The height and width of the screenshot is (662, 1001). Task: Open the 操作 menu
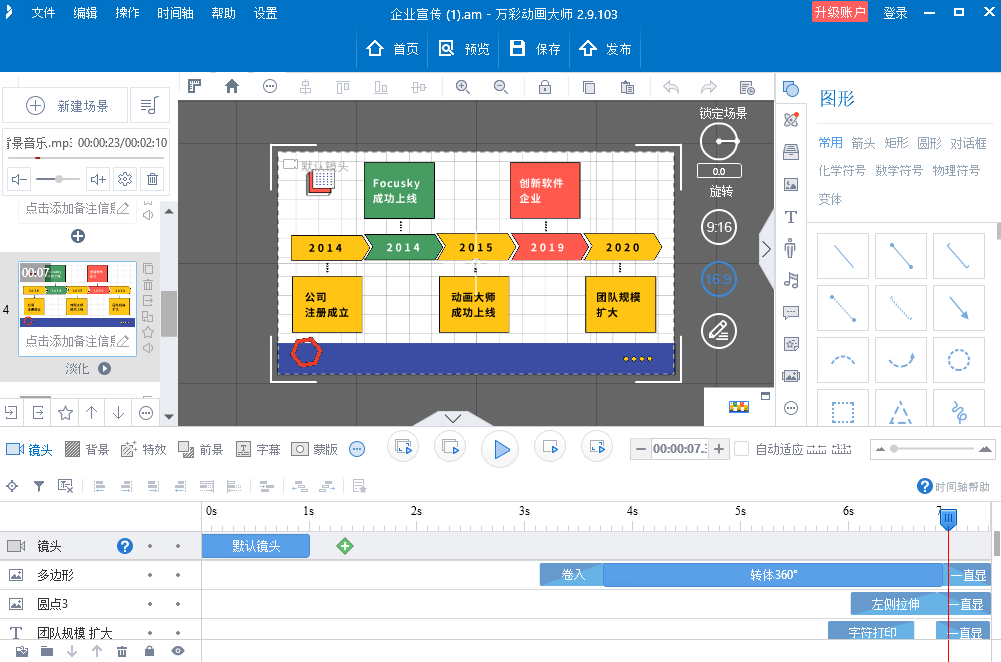coord(127,13)
